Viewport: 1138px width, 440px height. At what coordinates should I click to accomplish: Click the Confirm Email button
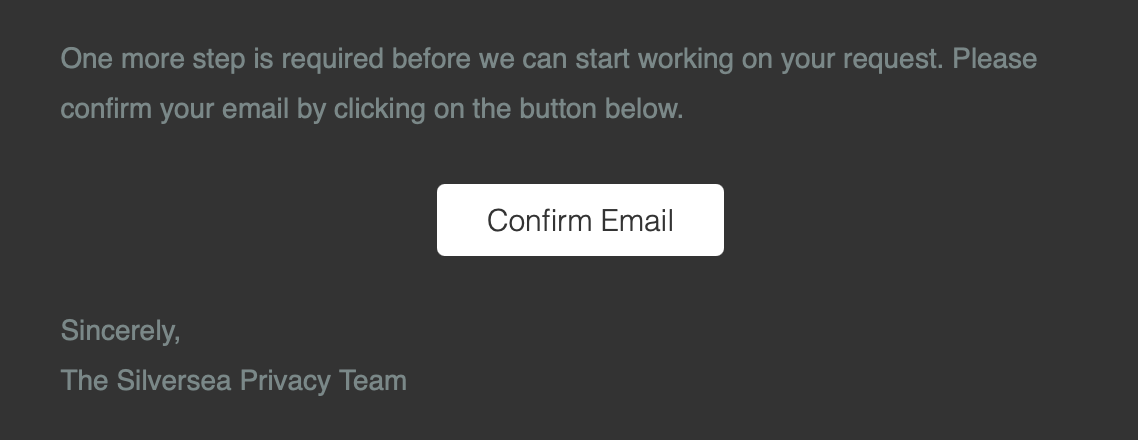[x=580, y=220]
